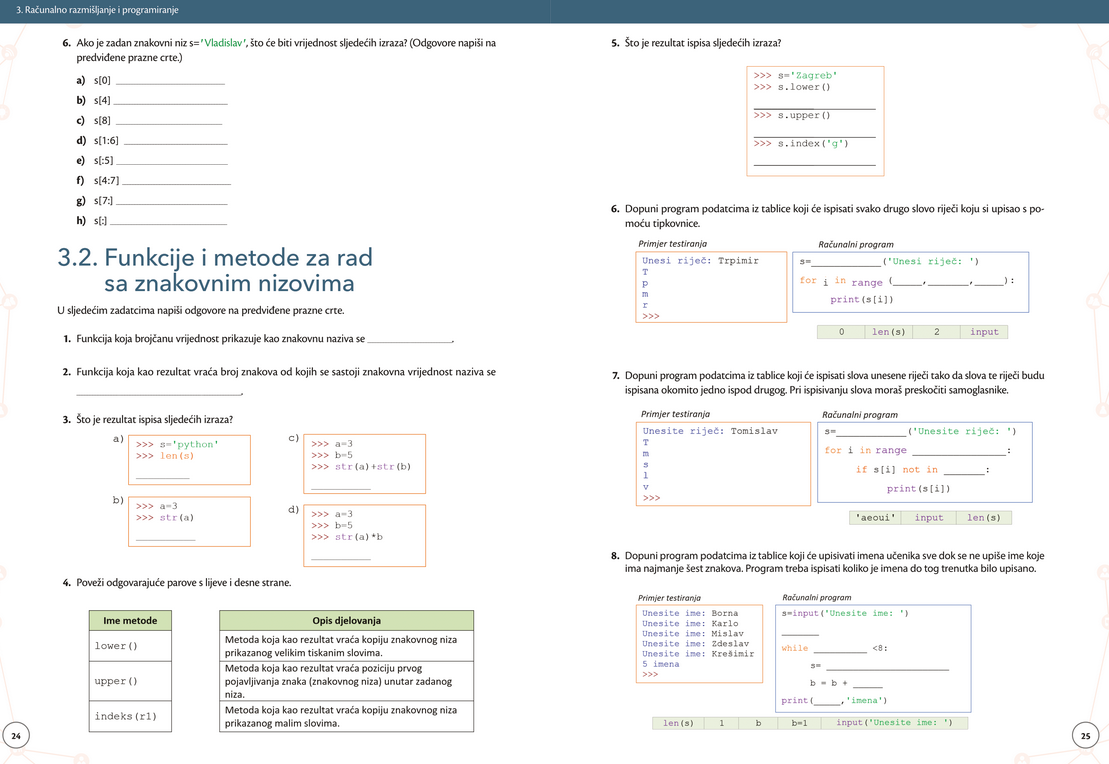Click the 'Unesi riječ: Trpimir' test line
1109x764 pixels.
[700, 261]
